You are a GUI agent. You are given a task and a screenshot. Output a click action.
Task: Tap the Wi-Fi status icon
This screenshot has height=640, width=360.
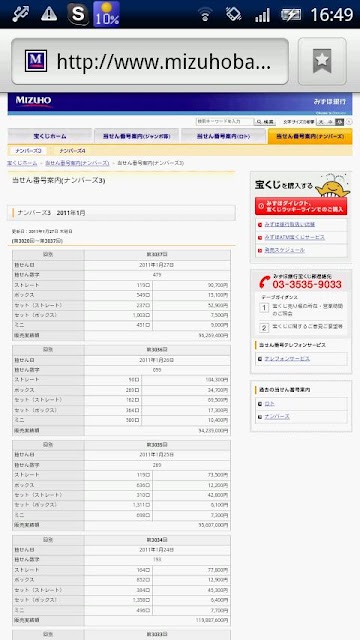[205, 15]
